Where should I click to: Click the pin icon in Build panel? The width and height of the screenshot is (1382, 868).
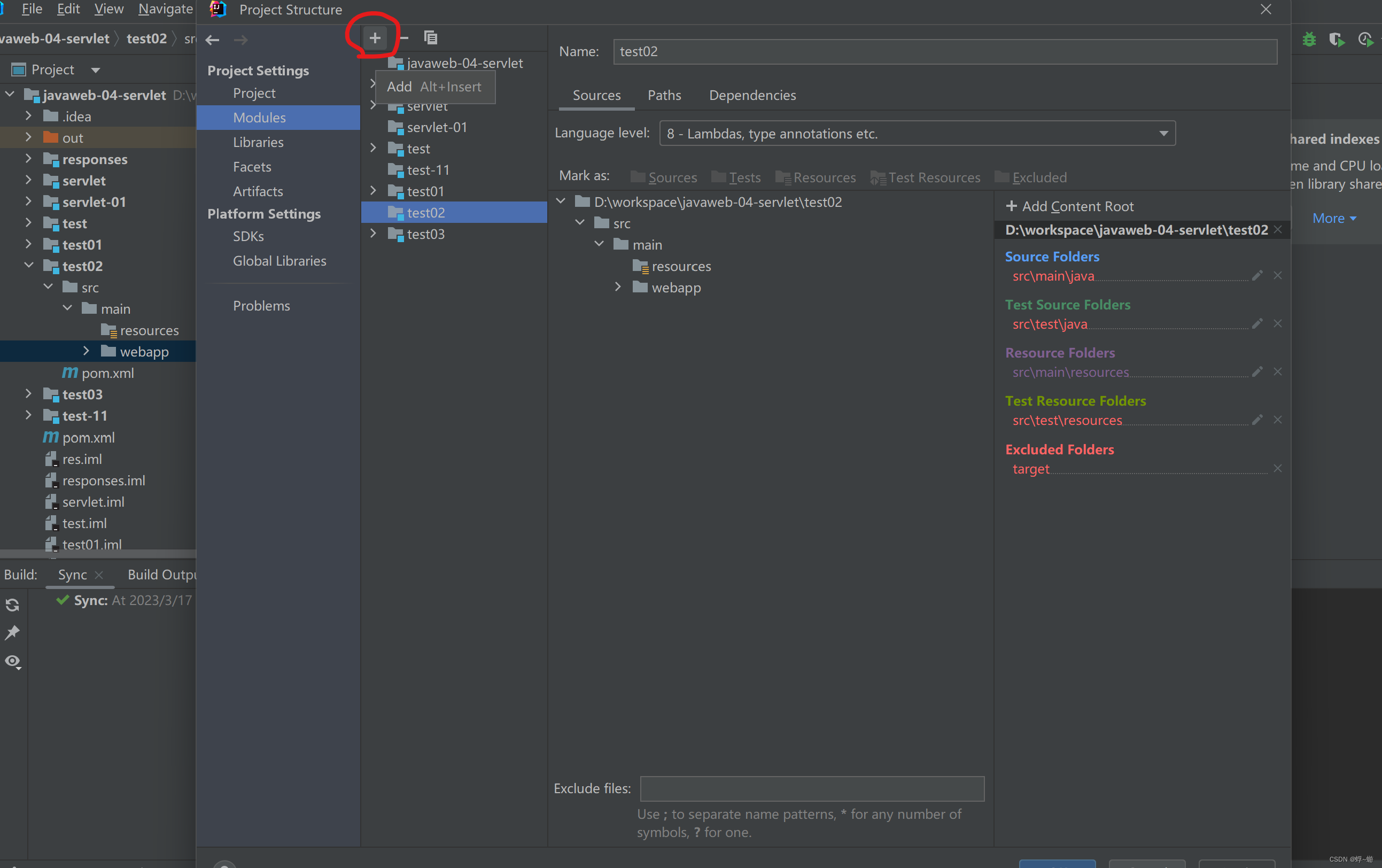[x=13, y=633]
